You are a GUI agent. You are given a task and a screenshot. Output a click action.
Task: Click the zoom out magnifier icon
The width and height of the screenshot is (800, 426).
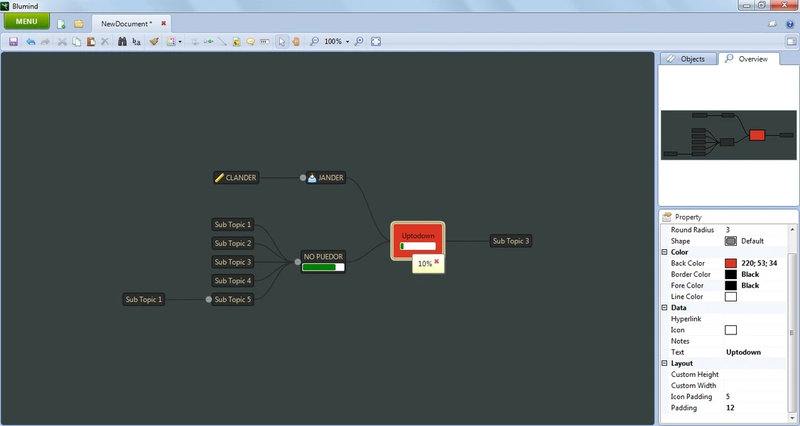point(314,42)
